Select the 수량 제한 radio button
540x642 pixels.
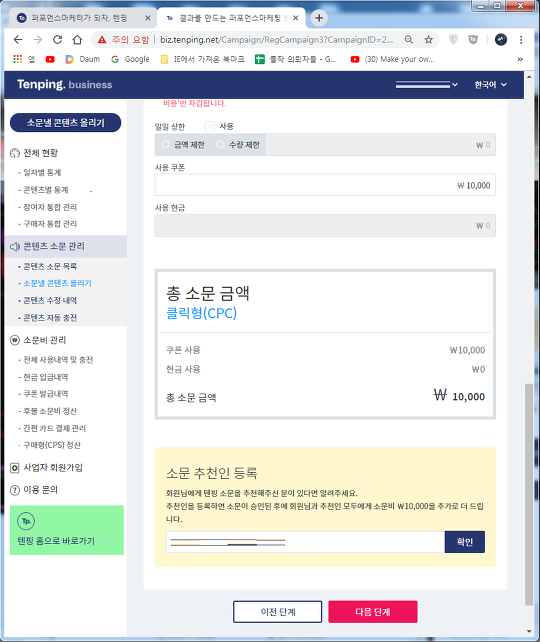[220, 145]
